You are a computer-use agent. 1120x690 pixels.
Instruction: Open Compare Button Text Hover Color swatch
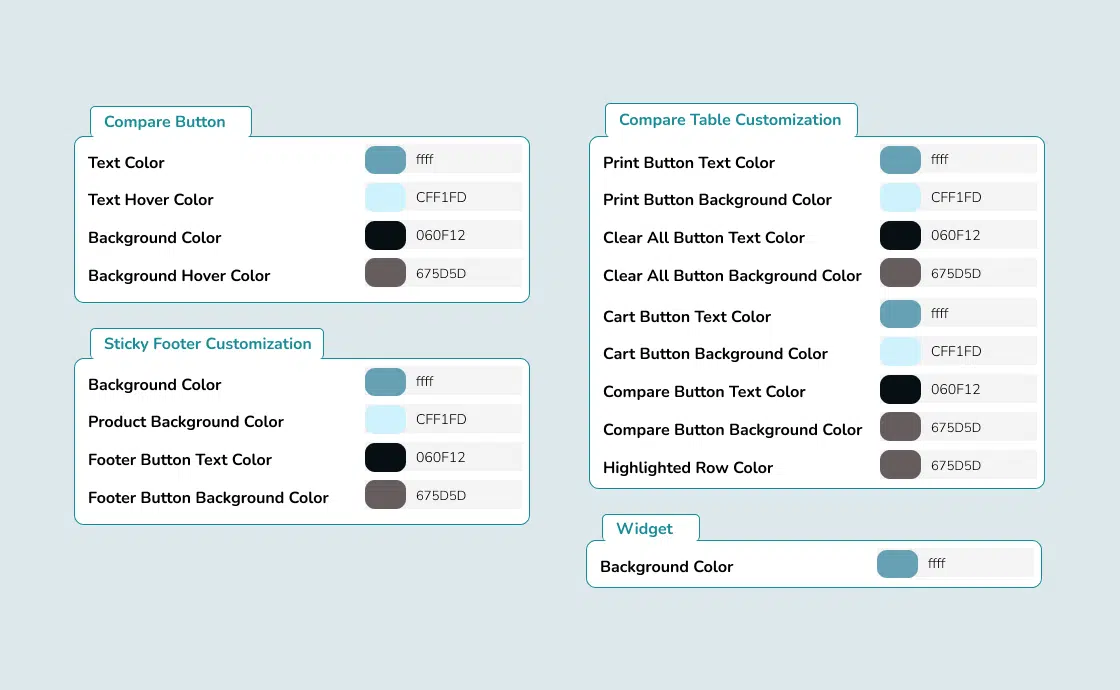click(x=385, y=198)
